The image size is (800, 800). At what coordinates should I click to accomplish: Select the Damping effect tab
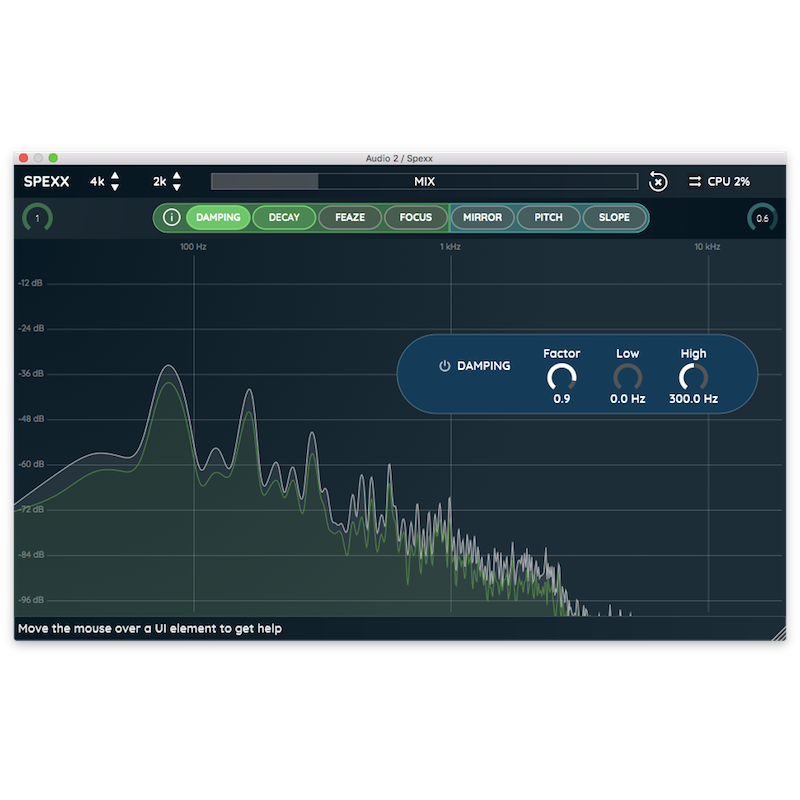click(218, 217)
